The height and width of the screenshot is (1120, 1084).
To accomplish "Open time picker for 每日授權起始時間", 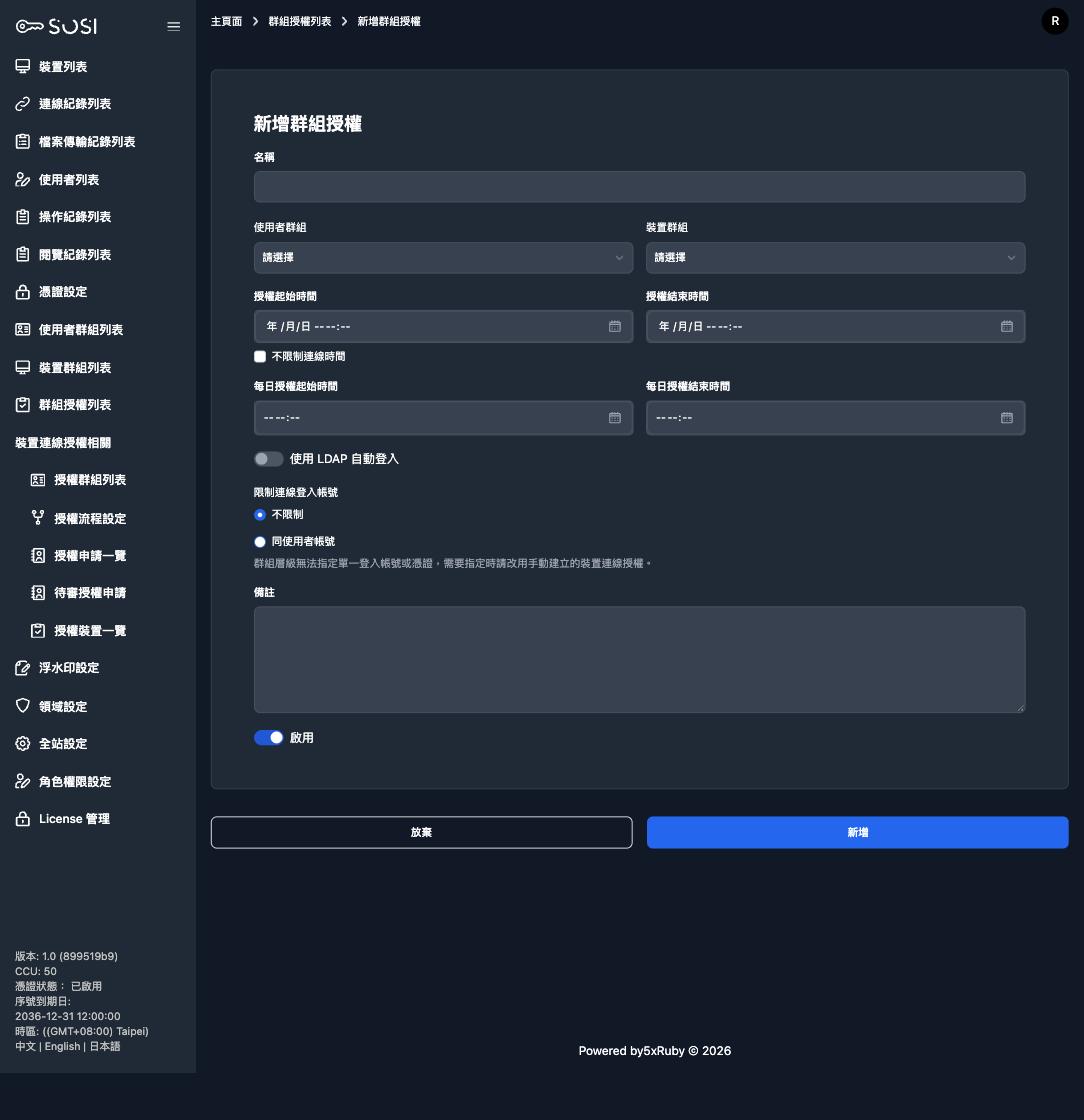I will (x=615, y=418).
